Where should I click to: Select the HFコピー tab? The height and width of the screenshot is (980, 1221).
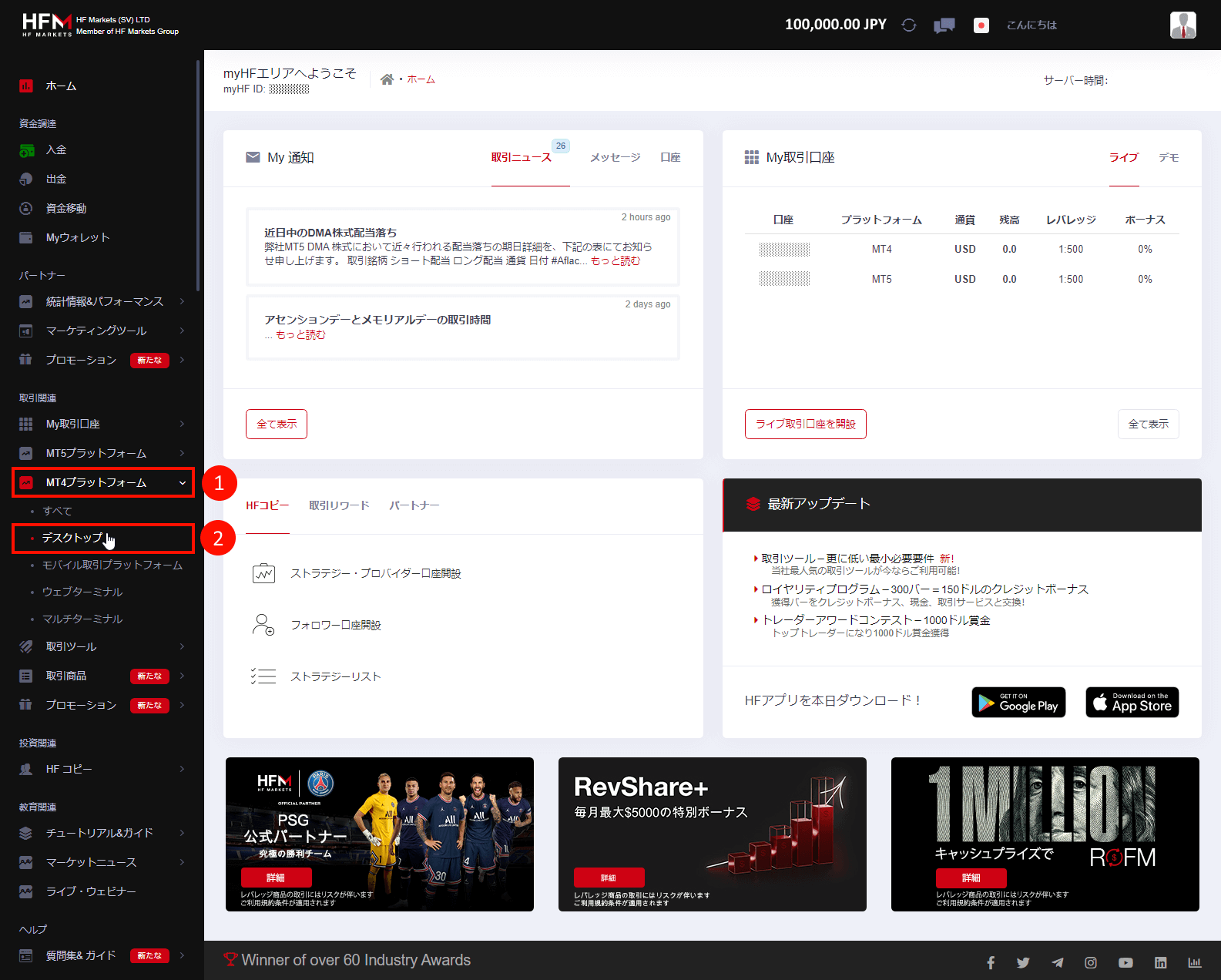point(267,505)
